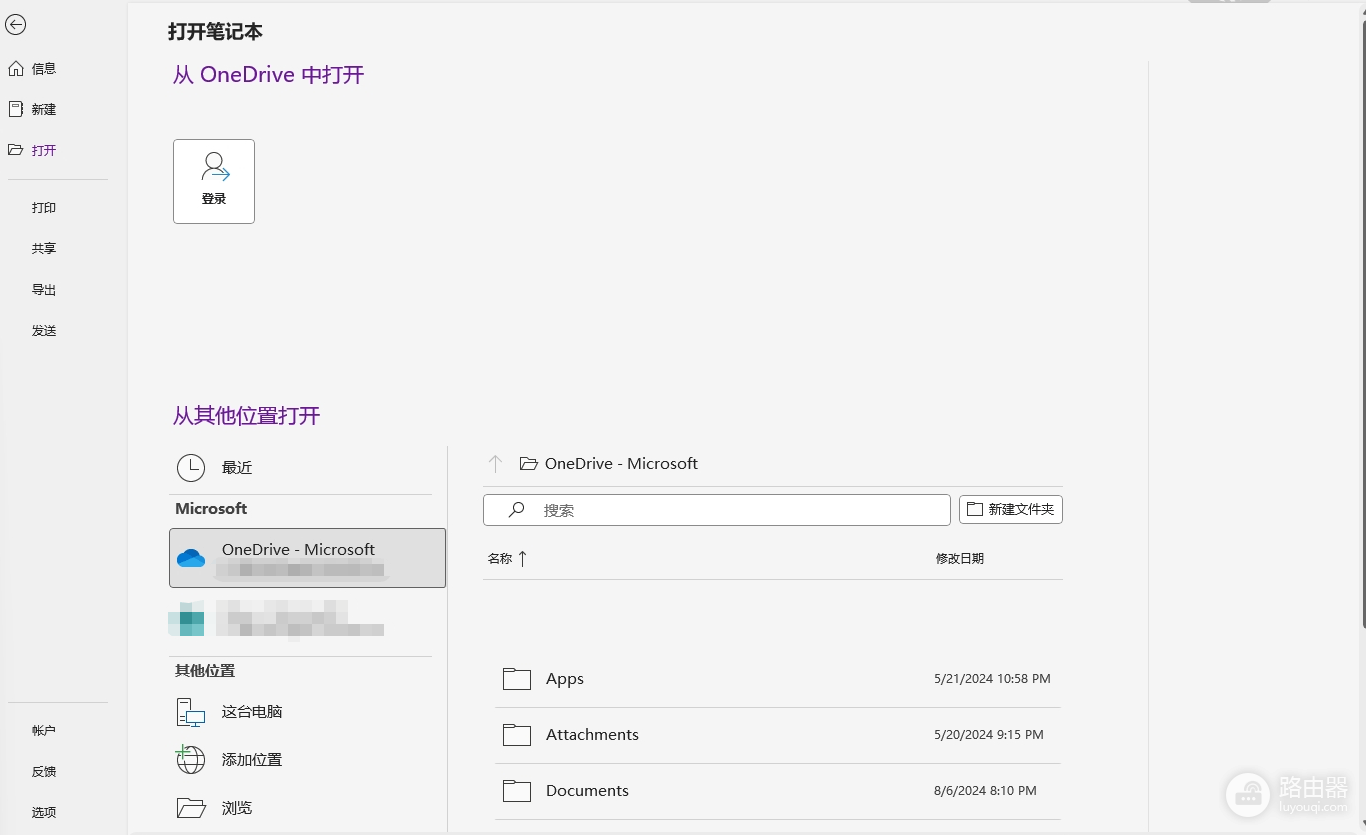Open the Documents folder
Viewport: 1366px width, 835px height.
[x=778, y=791]
